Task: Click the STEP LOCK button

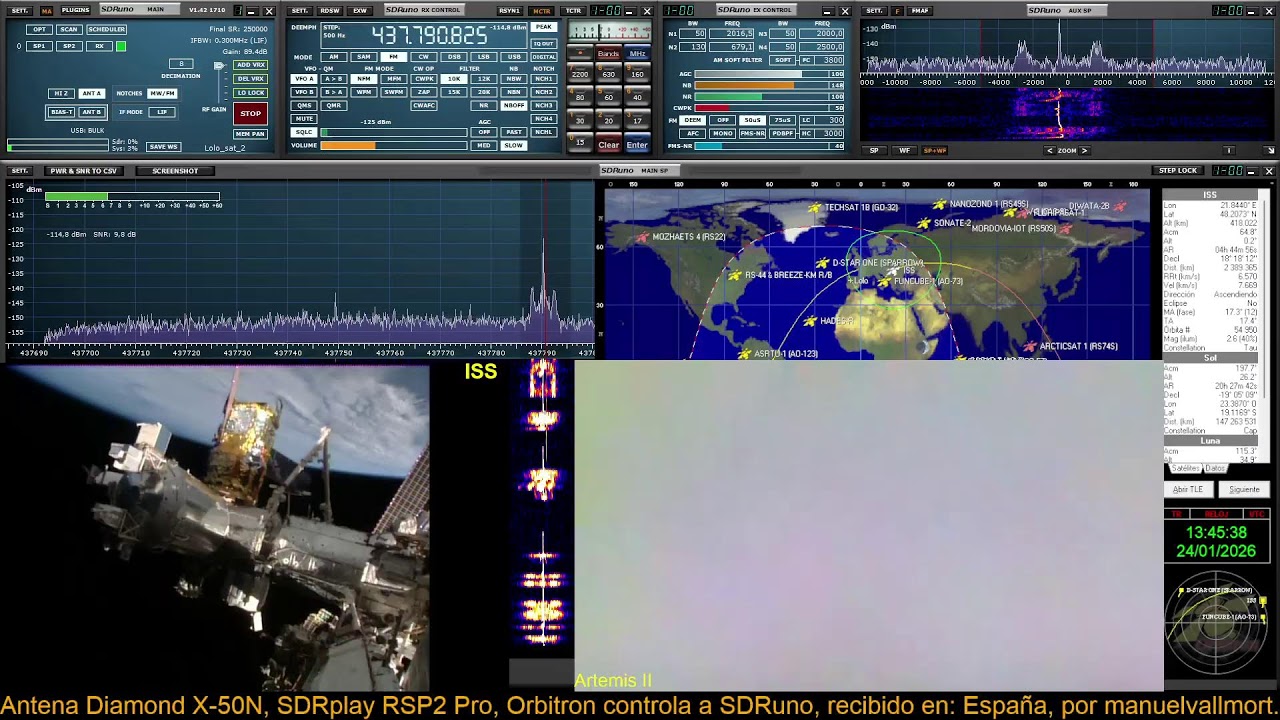Action: 1178,171
